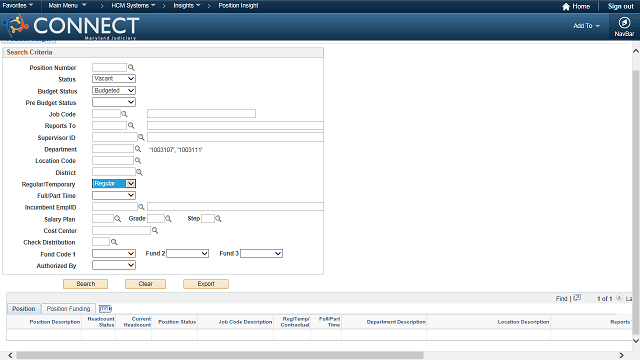Click the Position Number input field
This screenshot has height=360, width=640.
[109, 67]
